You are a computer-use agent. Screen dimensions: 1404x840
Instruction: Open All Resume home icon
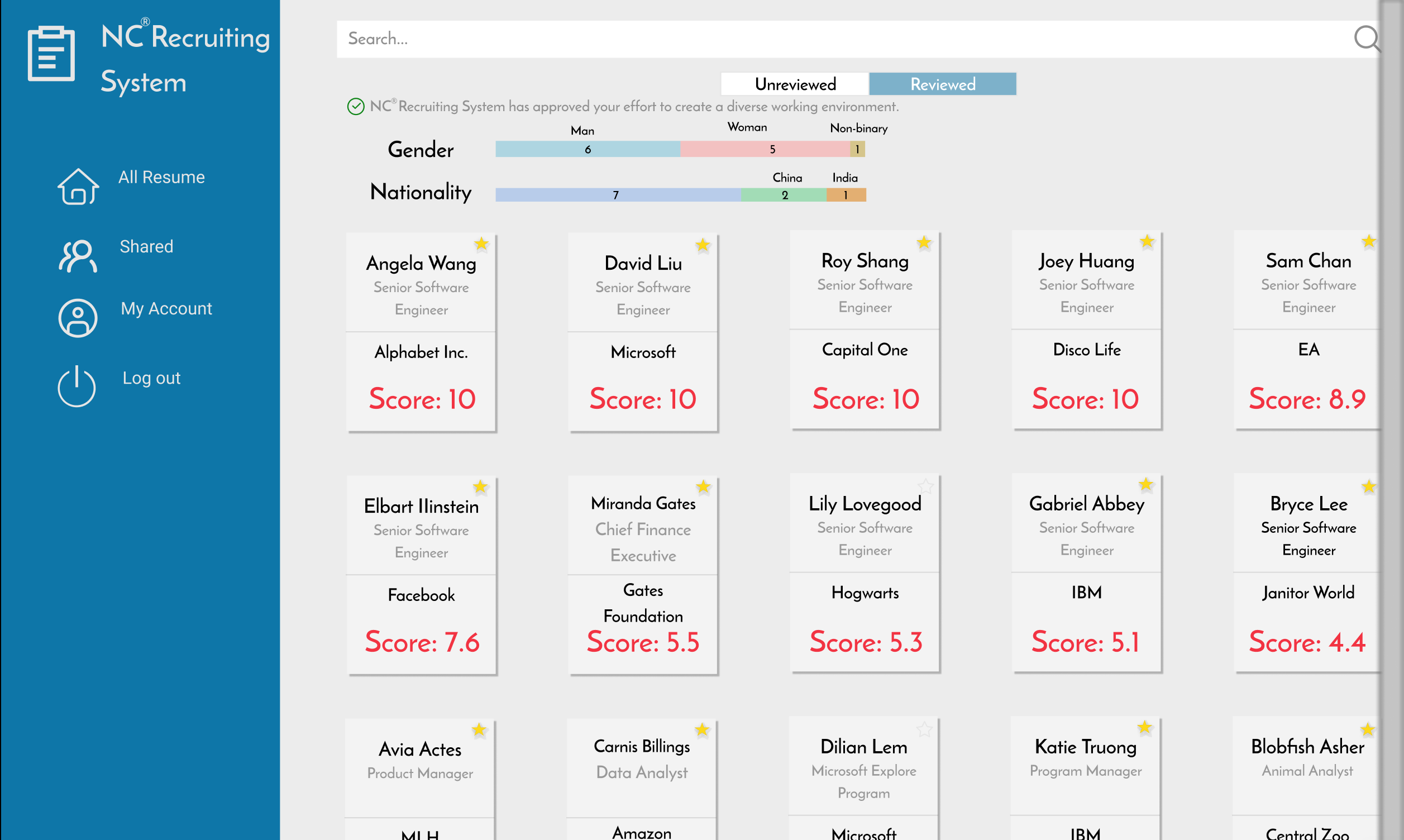78,186
